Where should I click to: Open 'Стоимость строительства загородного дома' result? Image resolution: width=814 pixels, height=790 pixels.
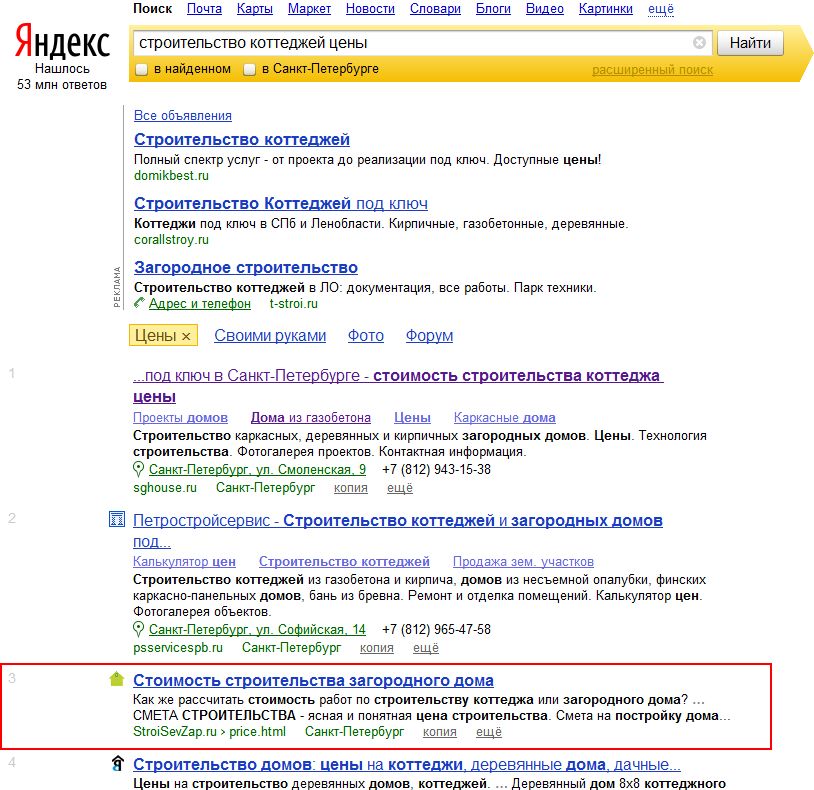314,680
